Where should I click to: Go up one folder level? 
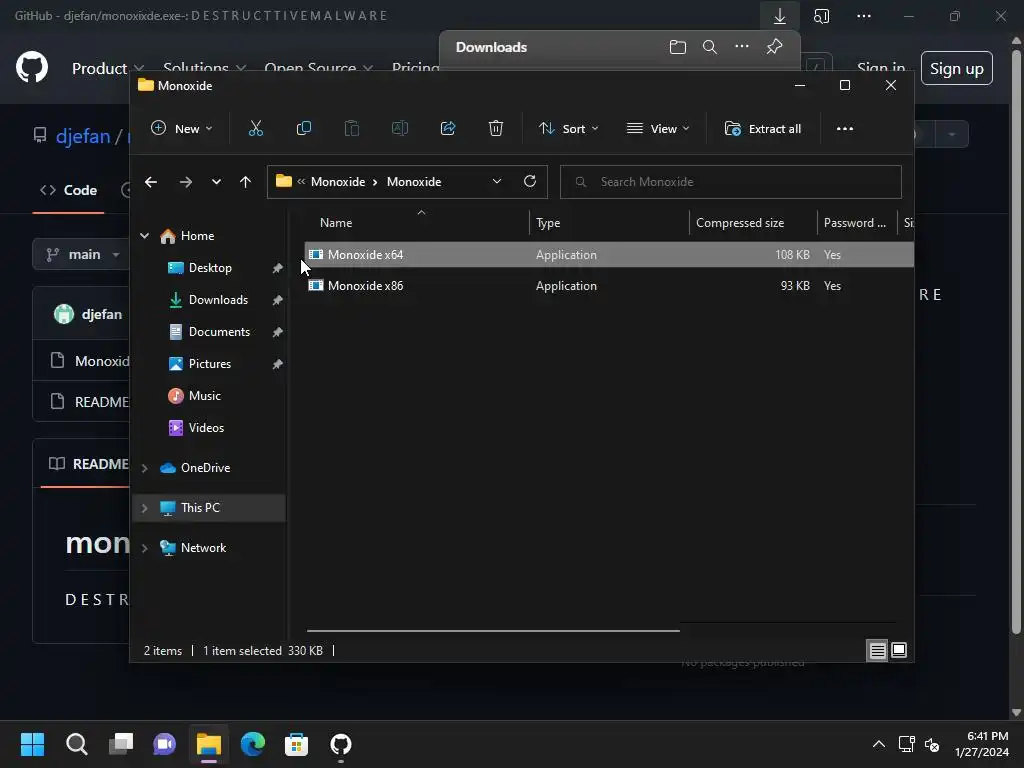click(245, 182)
